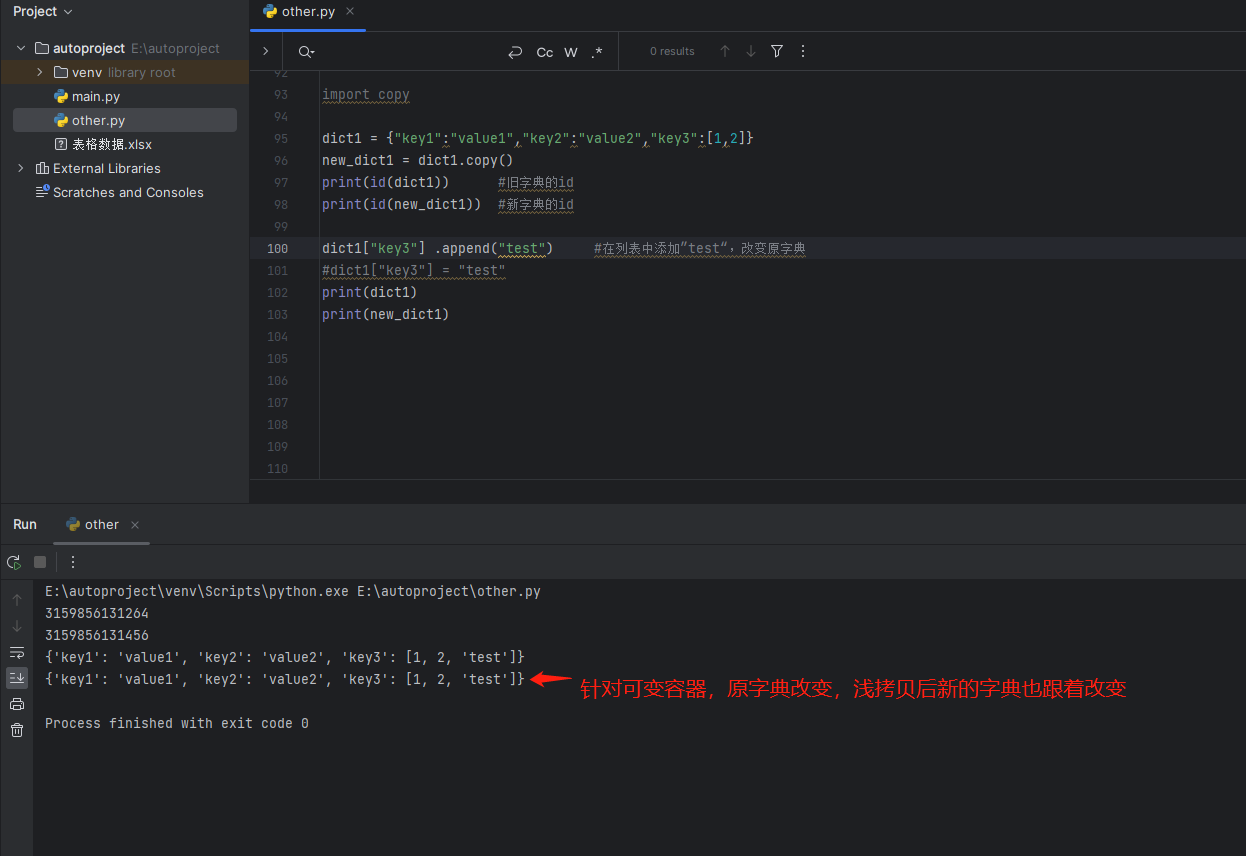Toggle soft-wrap in console
This screenshot has width=1246, height=856.
pos(17,652)
